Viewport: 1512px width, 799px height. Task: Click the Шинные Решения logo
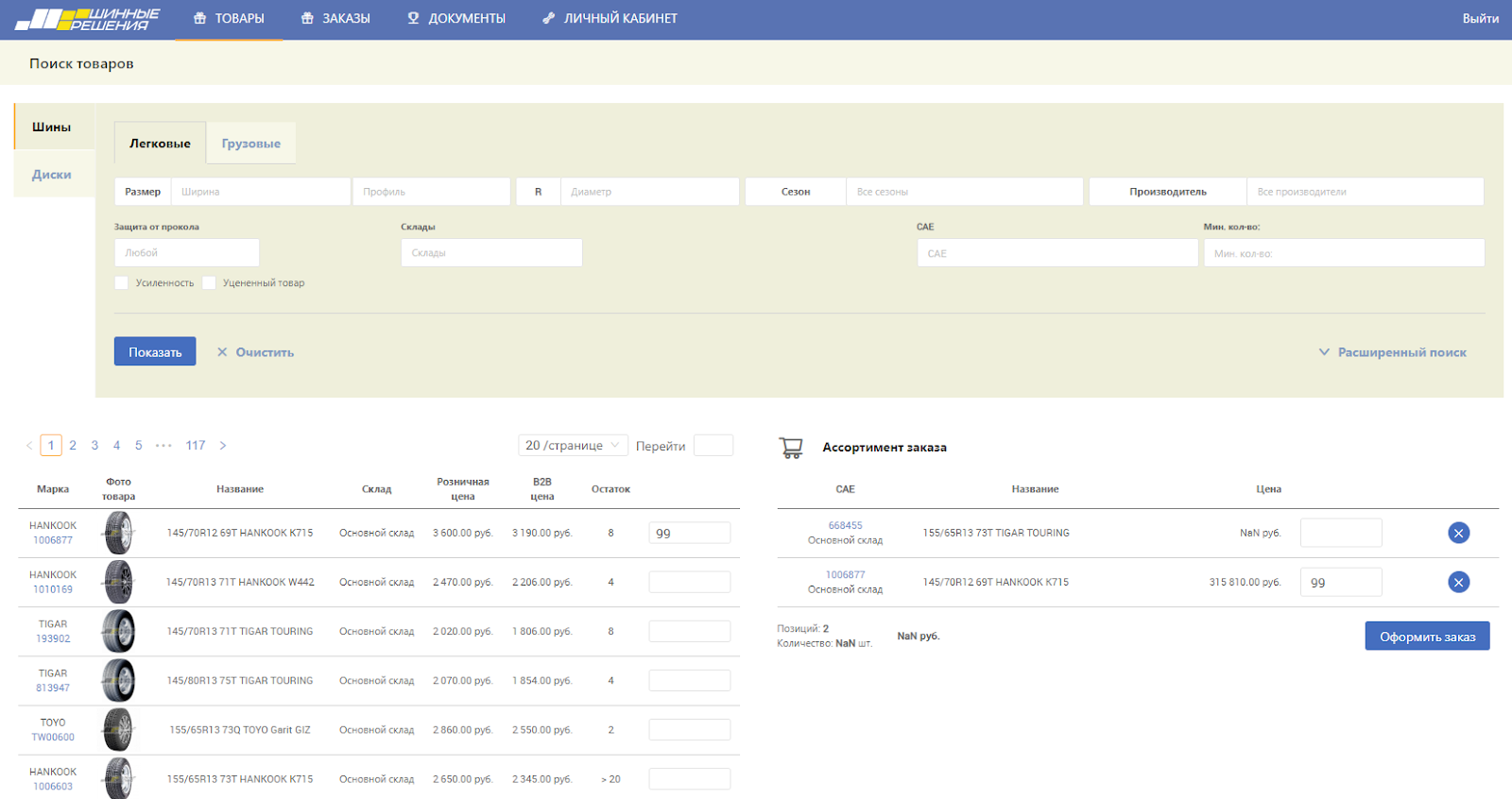[x=88, y=19]
